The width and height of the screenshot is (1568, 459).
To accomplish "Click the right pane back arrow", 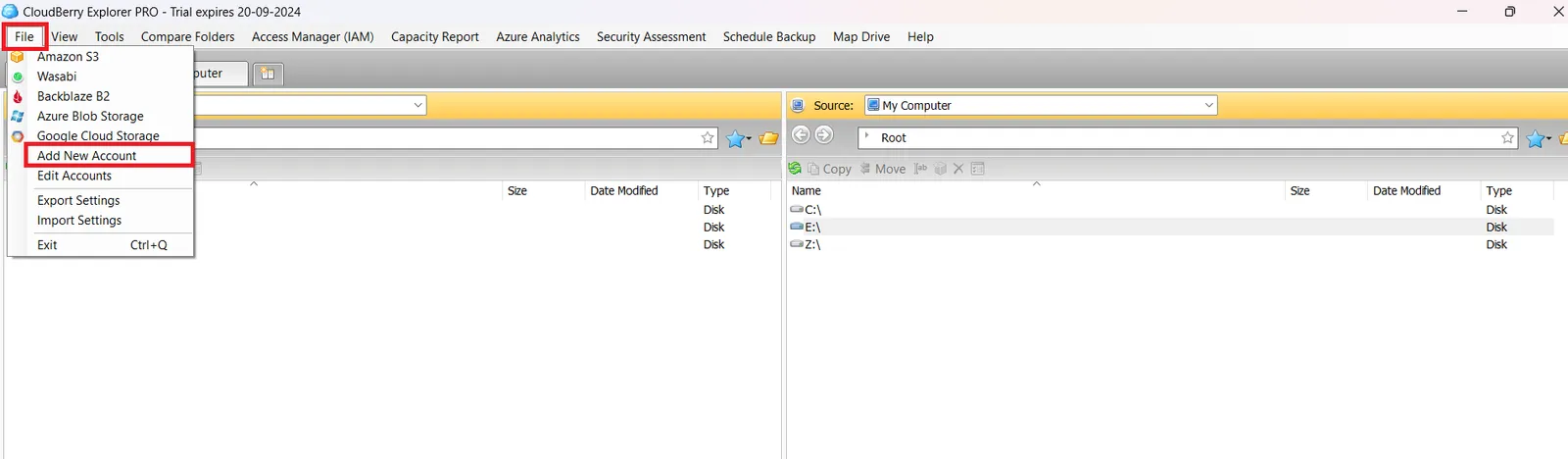I will [801, 135].
